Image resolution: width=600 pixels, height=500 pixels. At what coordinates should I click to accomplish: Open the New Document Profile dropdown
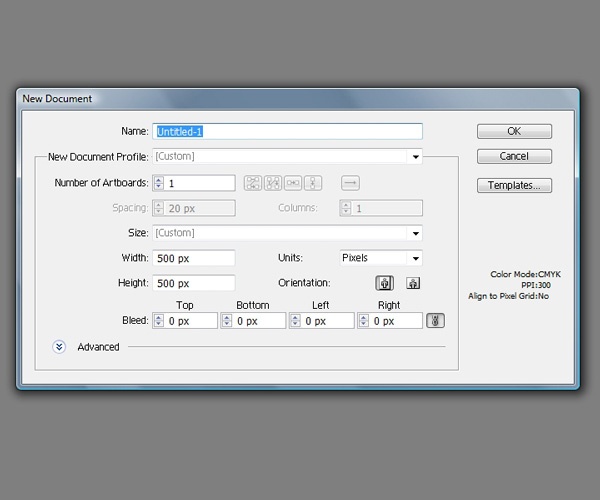point(415,157)
